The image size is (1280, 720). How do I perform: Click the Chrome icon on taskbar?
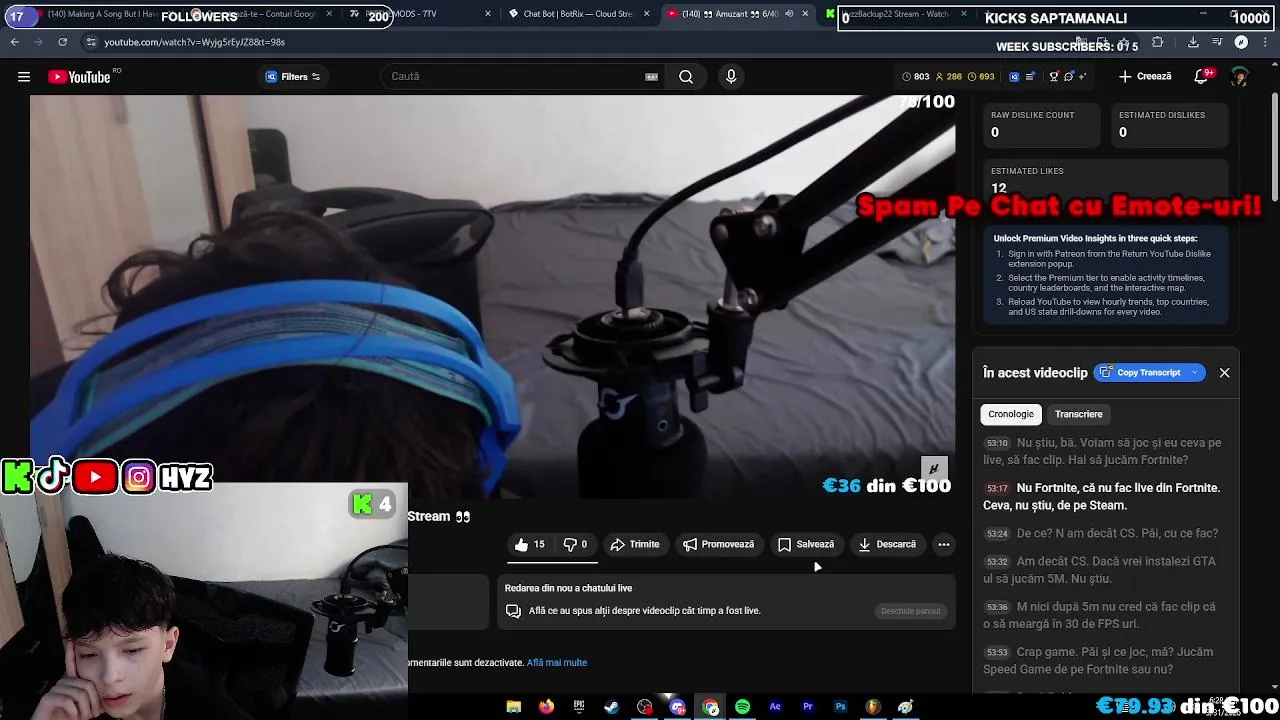710,707
